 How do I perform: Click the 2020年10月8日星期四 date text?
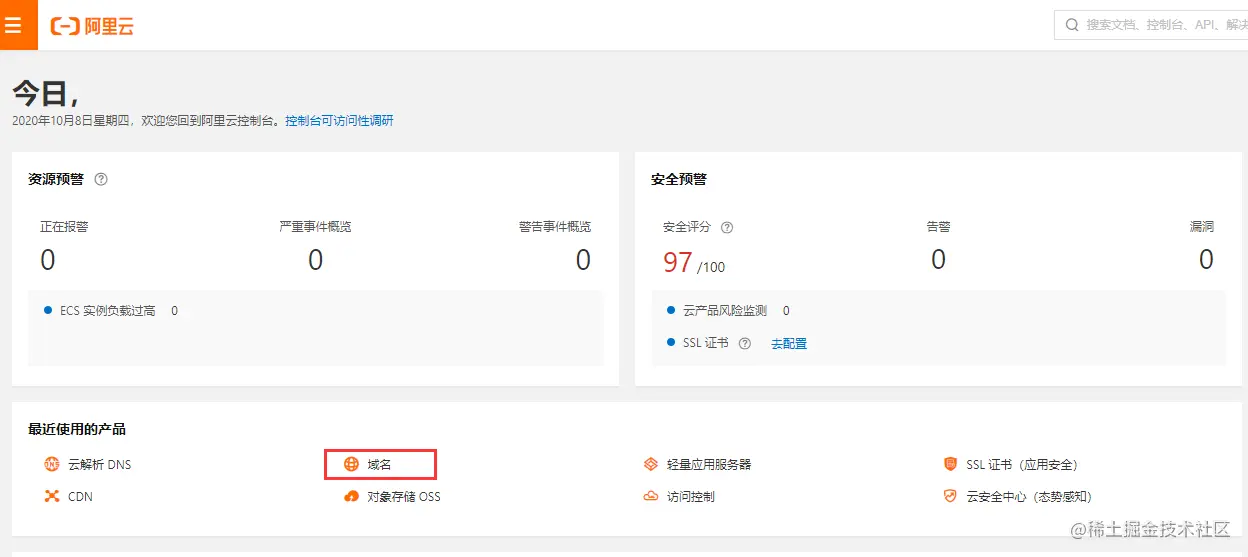72,121
